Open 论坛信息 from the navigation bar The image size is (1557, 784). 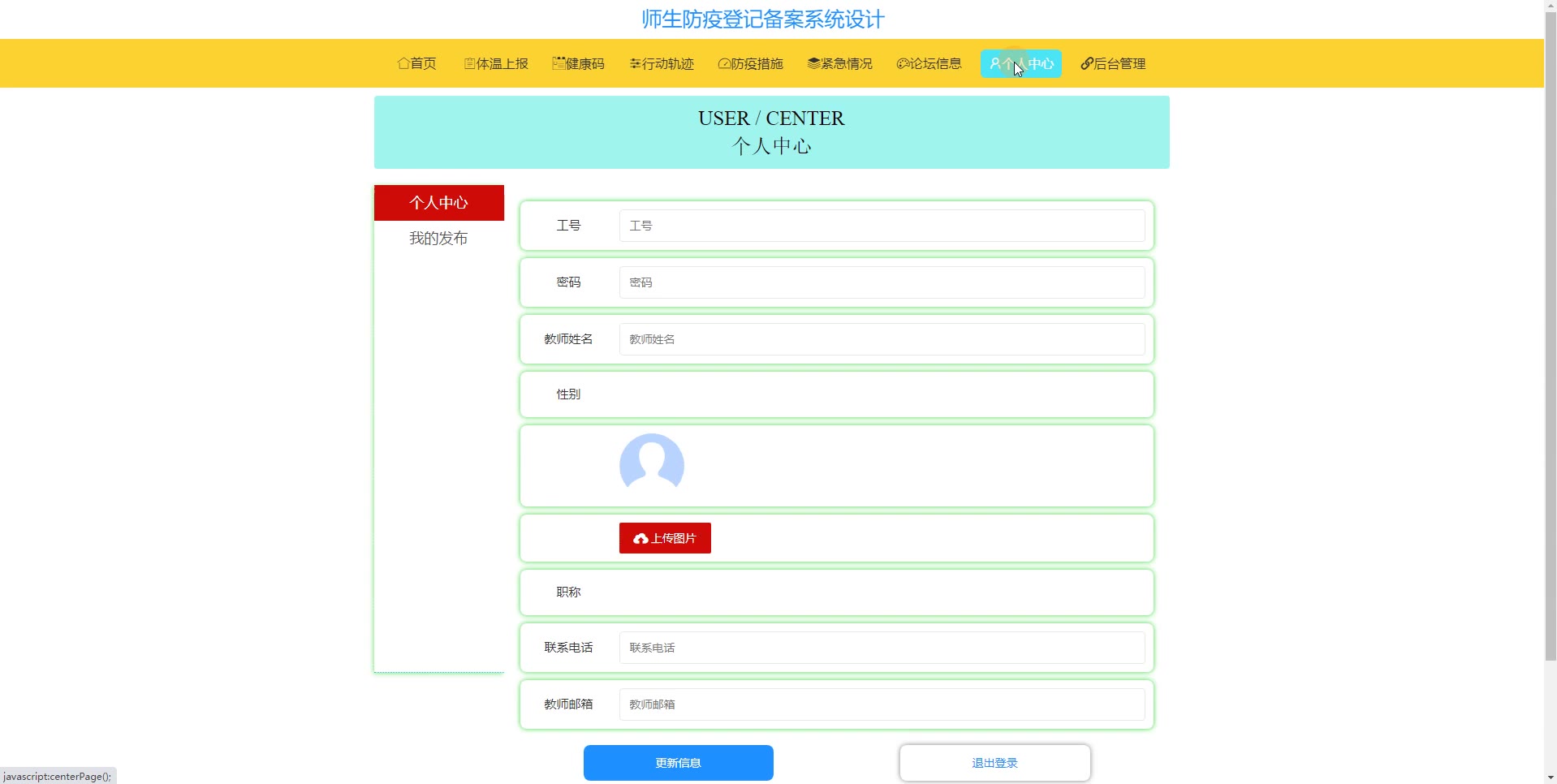click(x=929, y=63)
